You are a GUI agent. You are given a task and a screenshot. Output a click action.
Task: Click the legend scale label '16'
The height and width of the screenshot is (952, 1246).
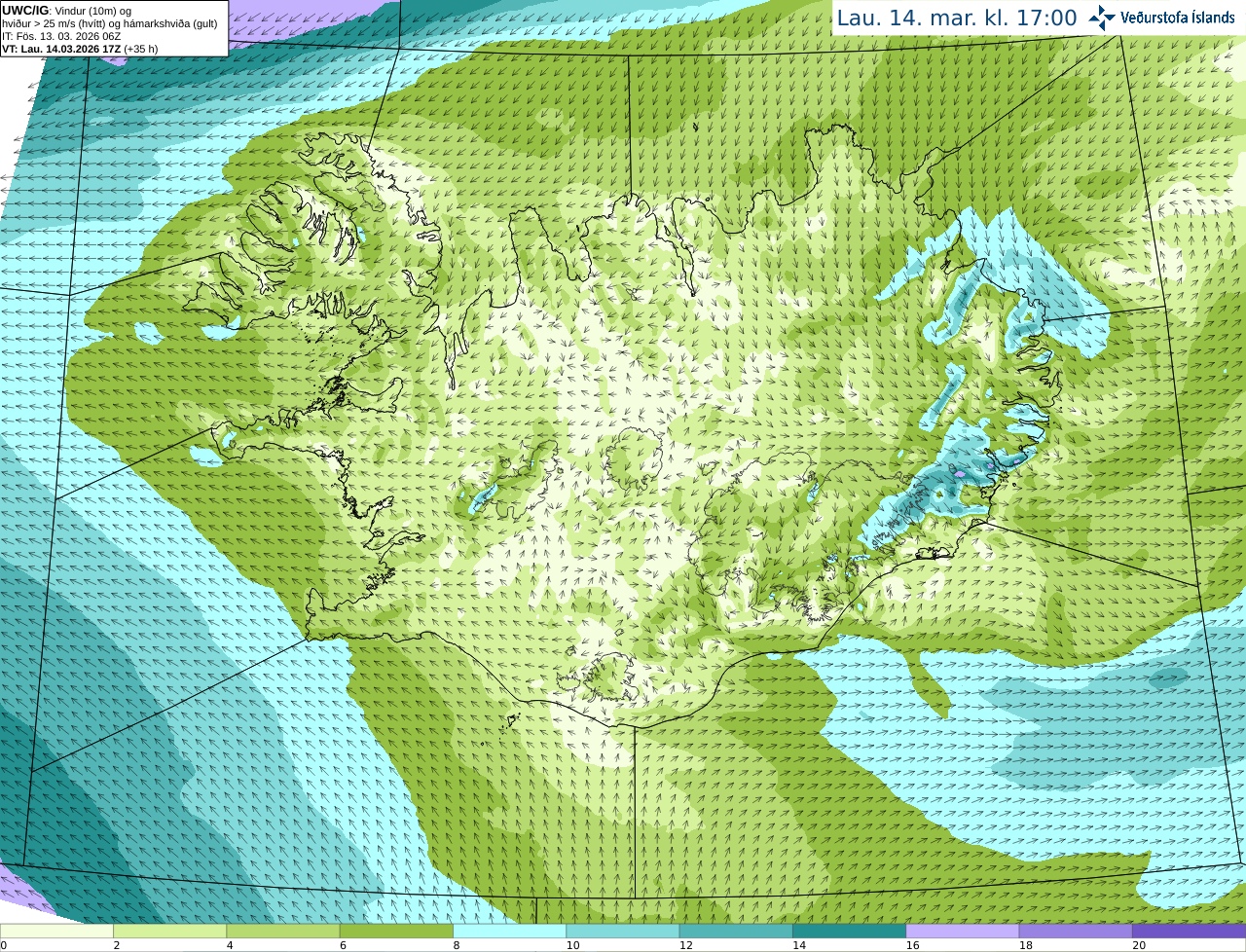pos(912,945)
